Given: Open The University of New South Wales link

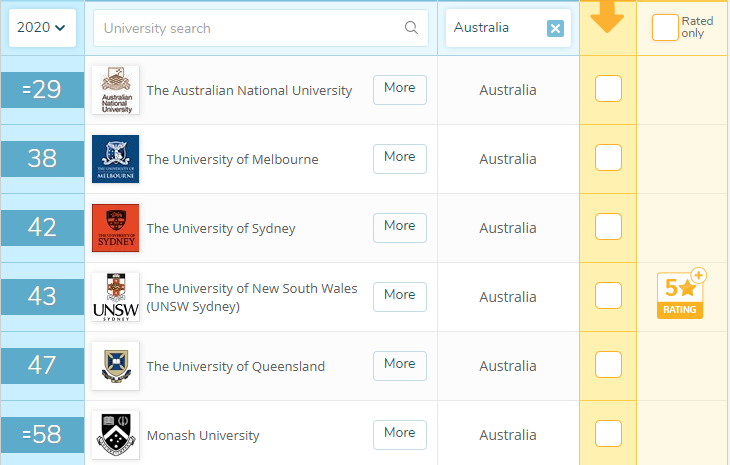Looking at the screenshot, I should 252,297.
